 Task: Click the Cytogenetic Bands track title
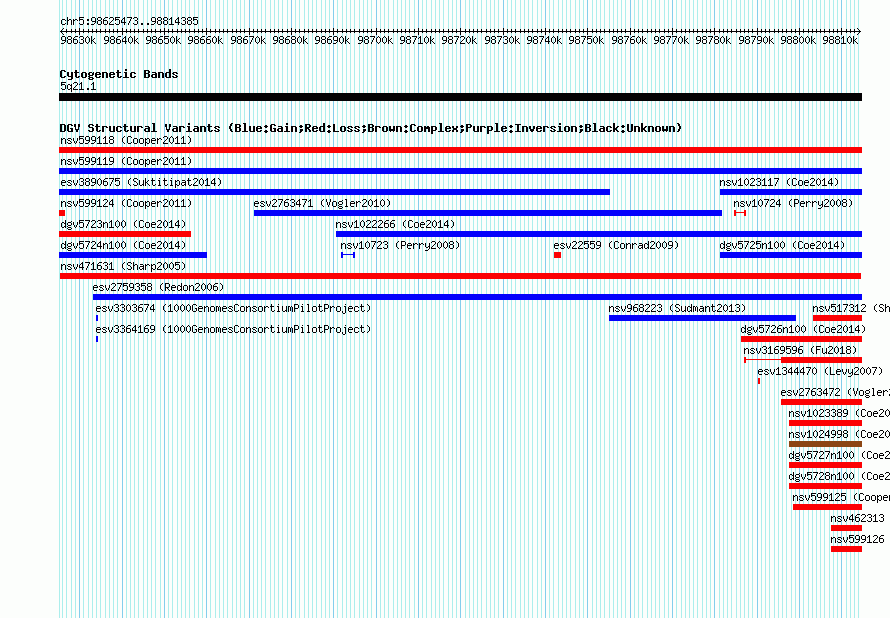coord(119,74)
